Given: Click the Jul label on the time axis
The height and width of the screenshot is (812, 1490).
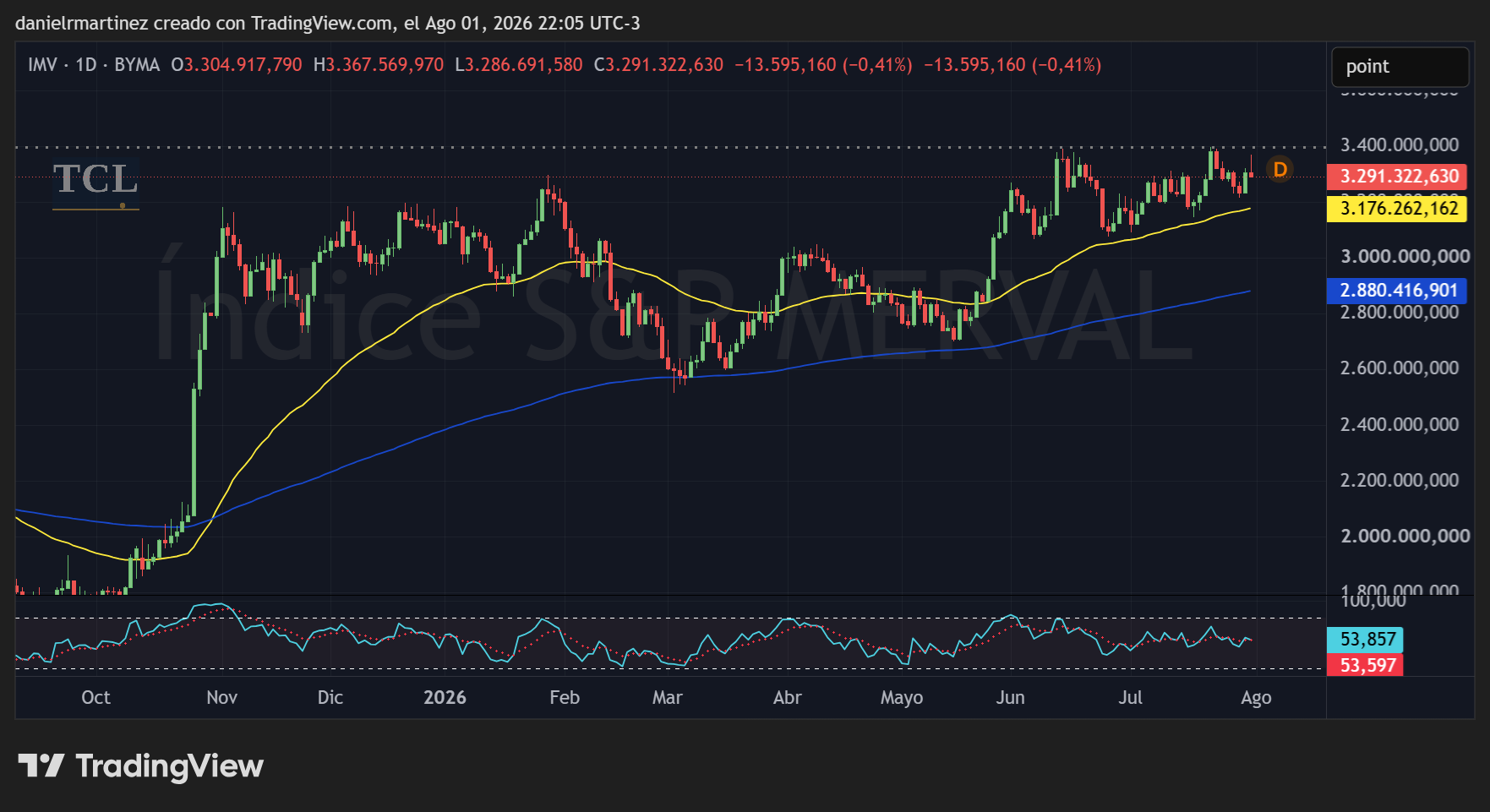Looking at the screenshot, I should pyautogui.click(x=1130, y=698).
